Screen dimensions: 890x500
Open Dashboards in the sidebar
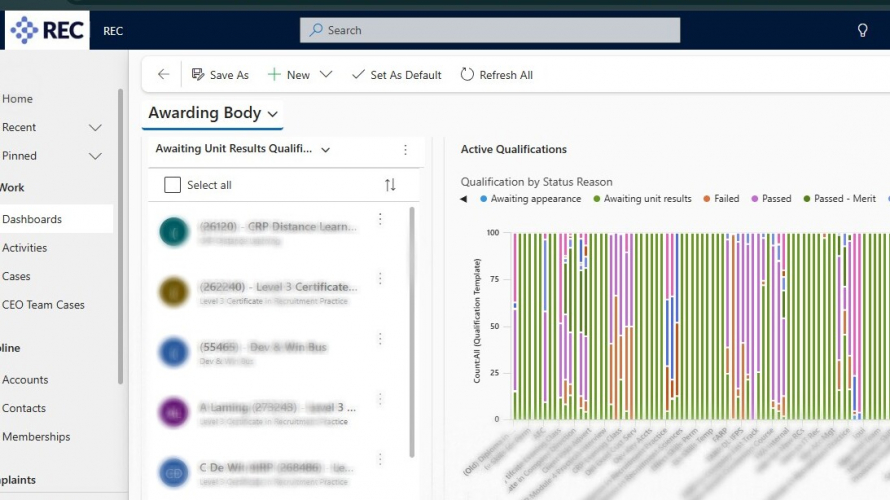32,219
